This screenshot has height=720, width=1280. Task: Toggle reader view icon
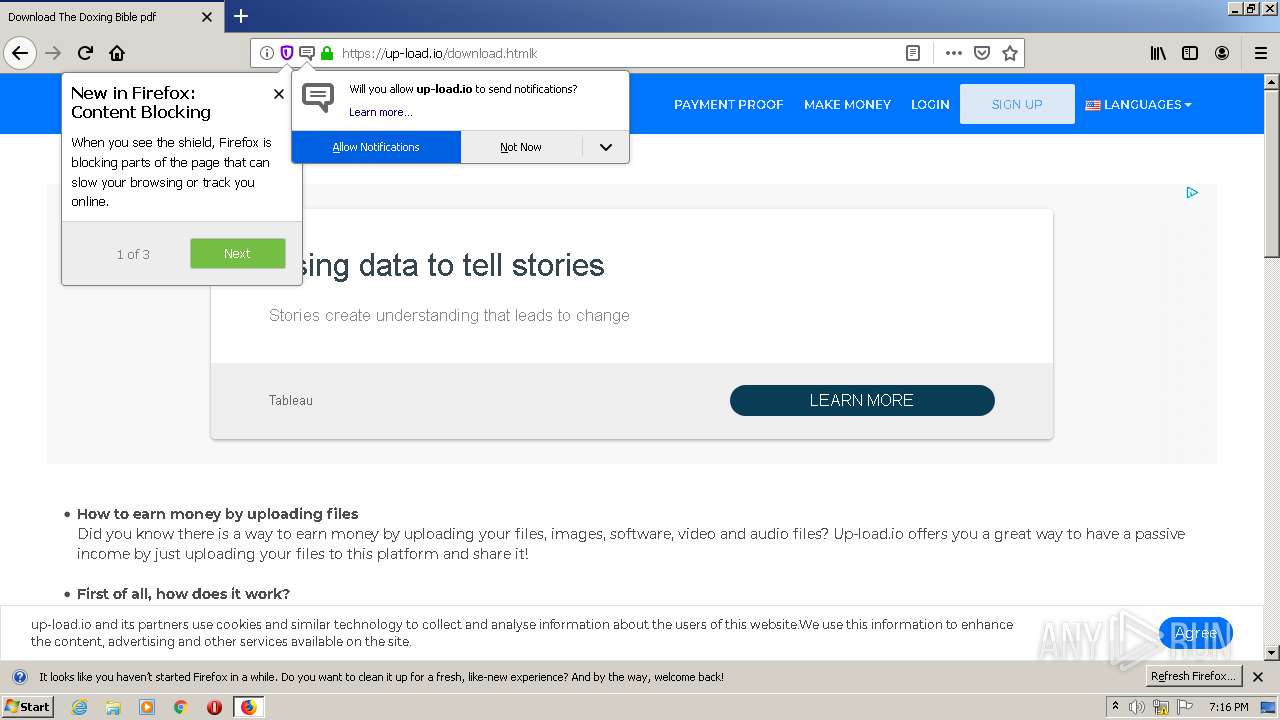(913, 53)
